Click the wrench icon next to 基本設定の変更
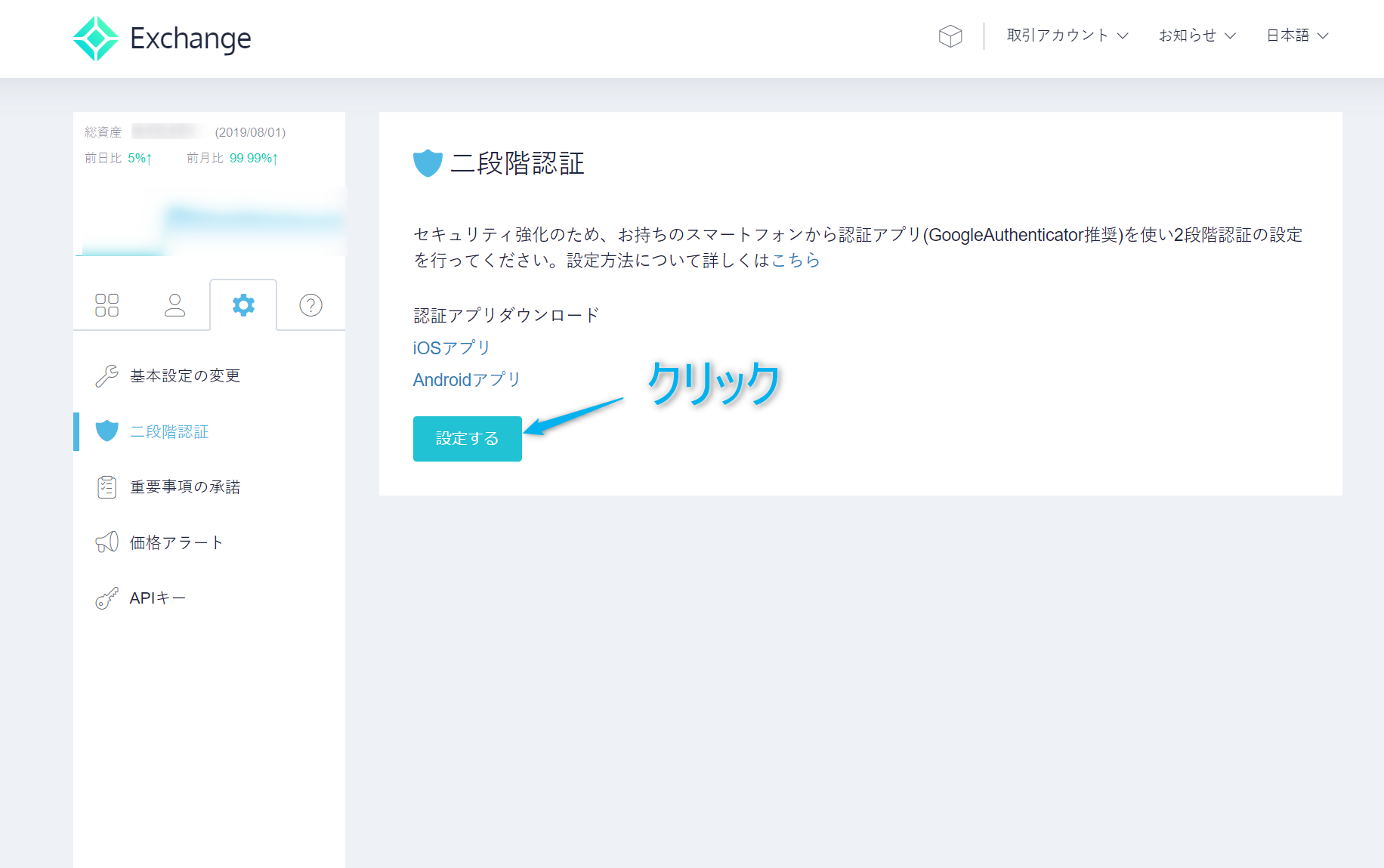Image resolution: width=1384 pixels, height=868 pixels. (107, 375)
